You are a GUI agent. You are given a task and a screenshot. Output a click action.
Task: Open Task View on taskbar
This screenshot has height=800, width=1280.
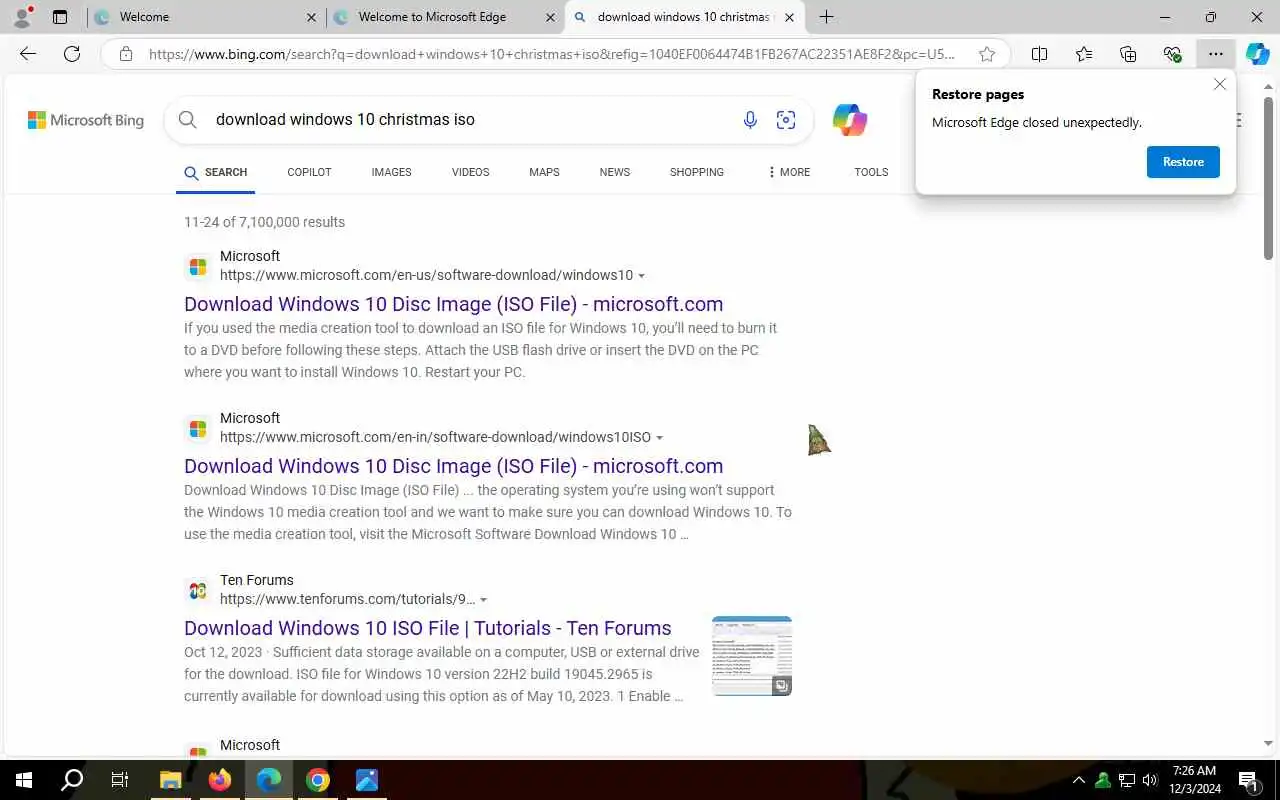tap(120, 780)
